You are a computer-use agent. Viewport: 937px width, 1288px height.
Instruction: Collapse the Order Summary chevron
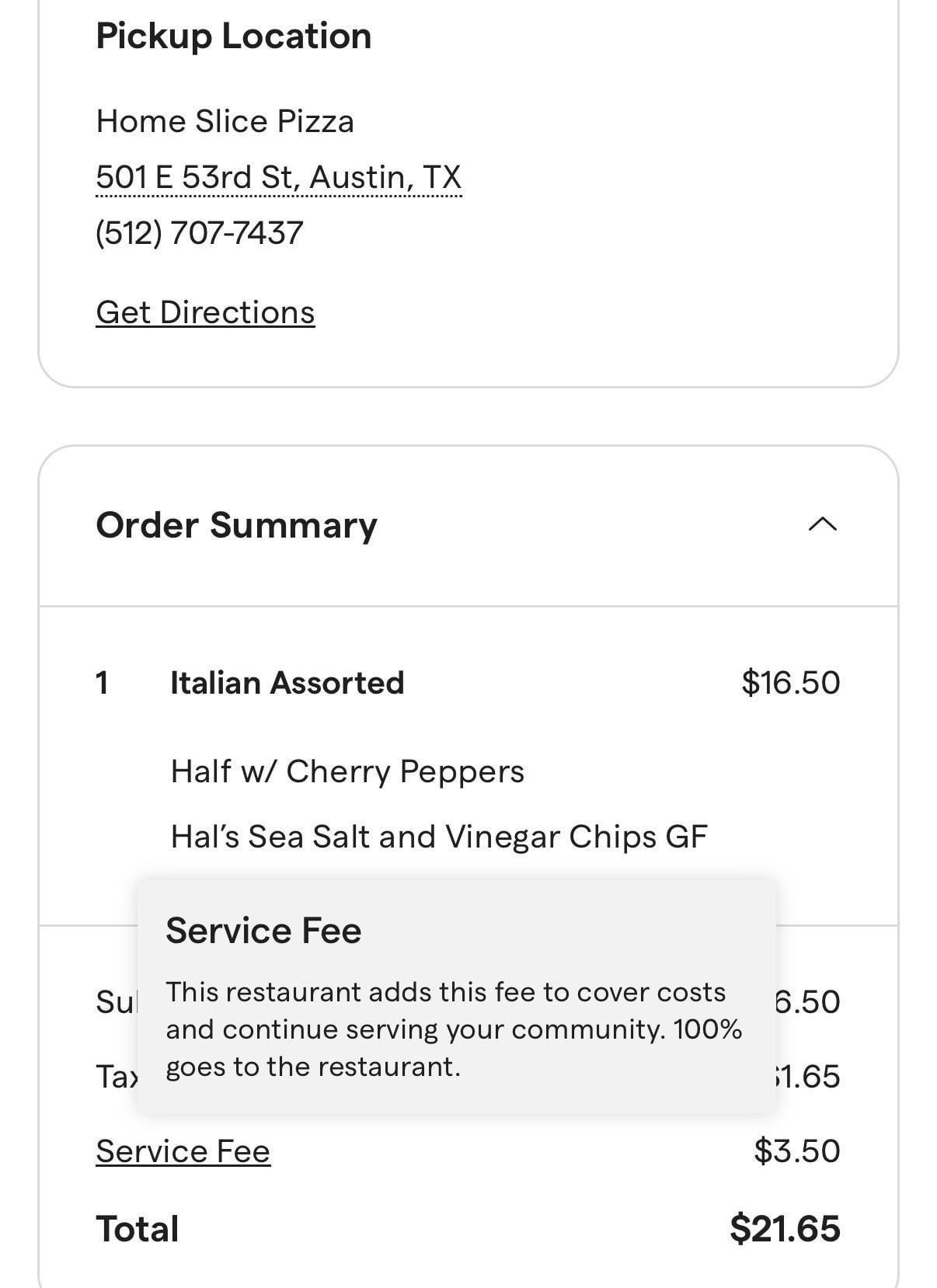(822, 525)
